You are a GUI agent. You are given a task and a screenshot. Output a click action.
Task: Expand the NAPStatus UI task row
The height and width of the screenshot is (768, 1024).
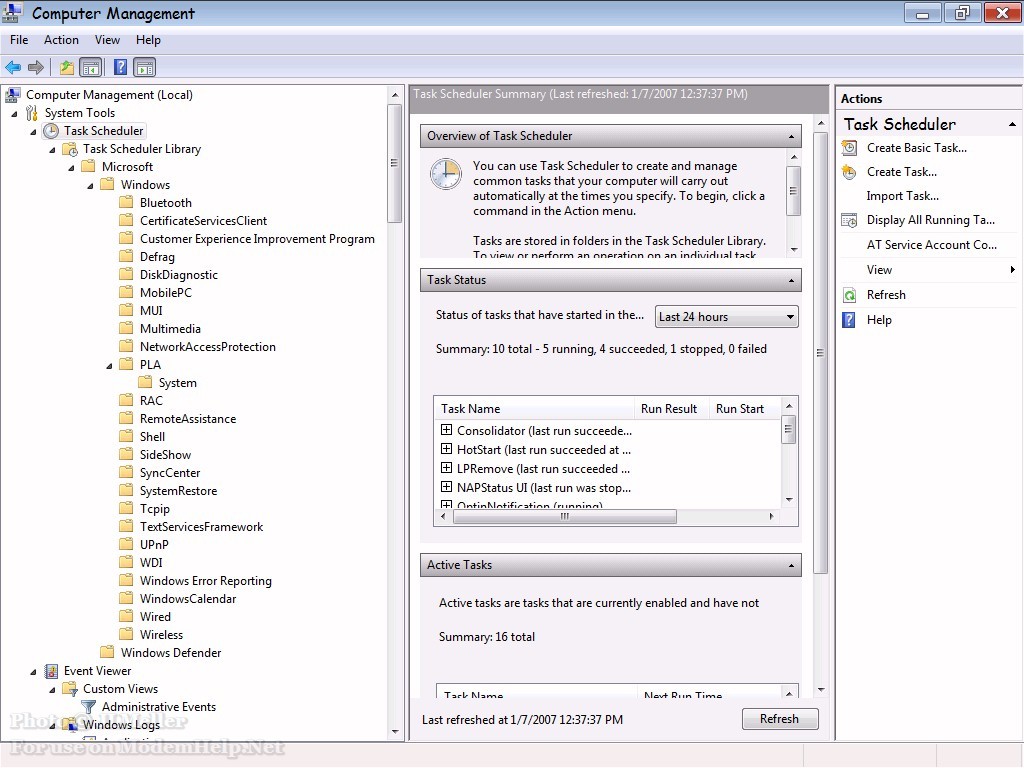447,487
